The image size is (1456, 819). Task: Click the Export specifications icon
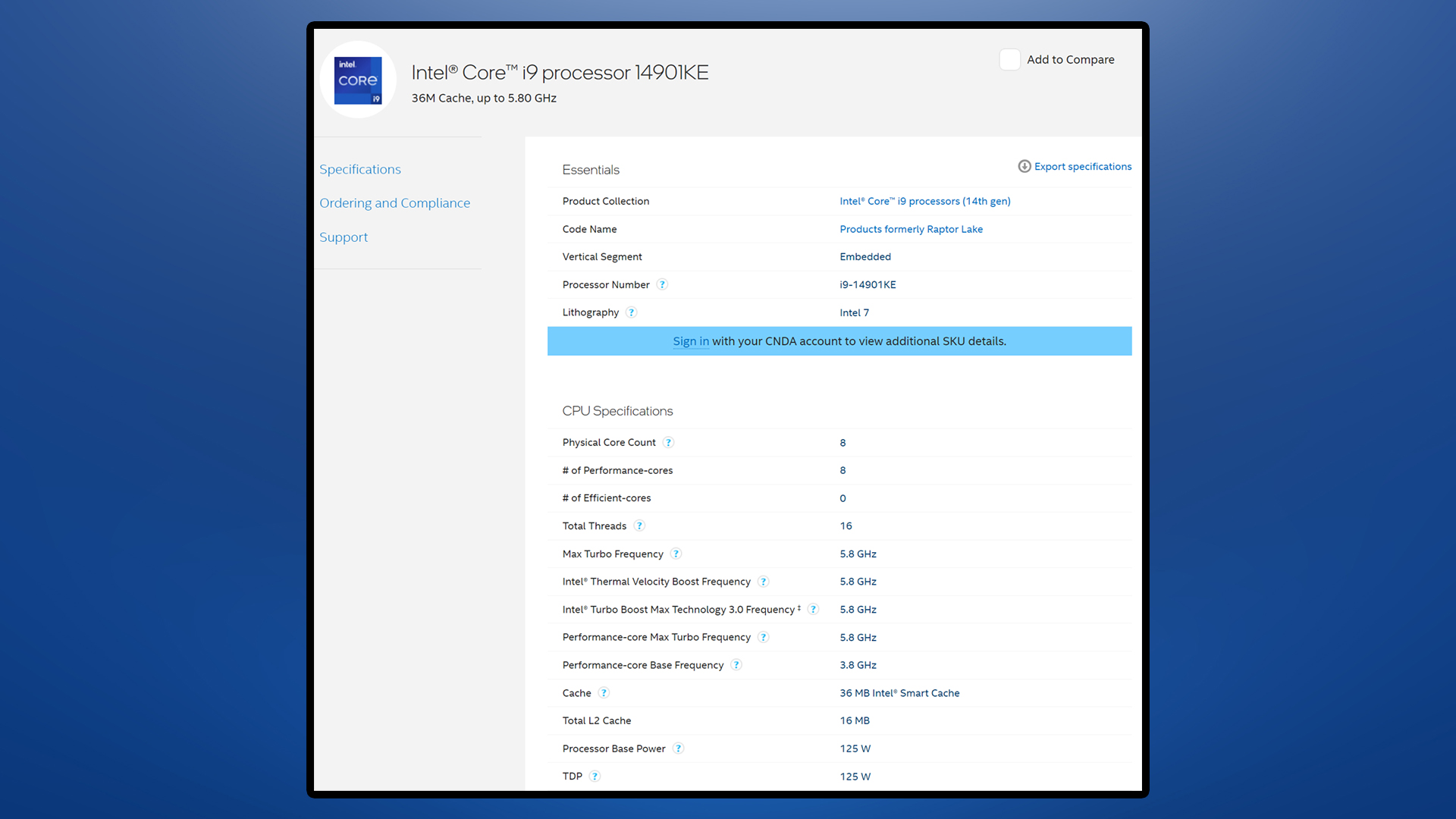coord(1022,166)
